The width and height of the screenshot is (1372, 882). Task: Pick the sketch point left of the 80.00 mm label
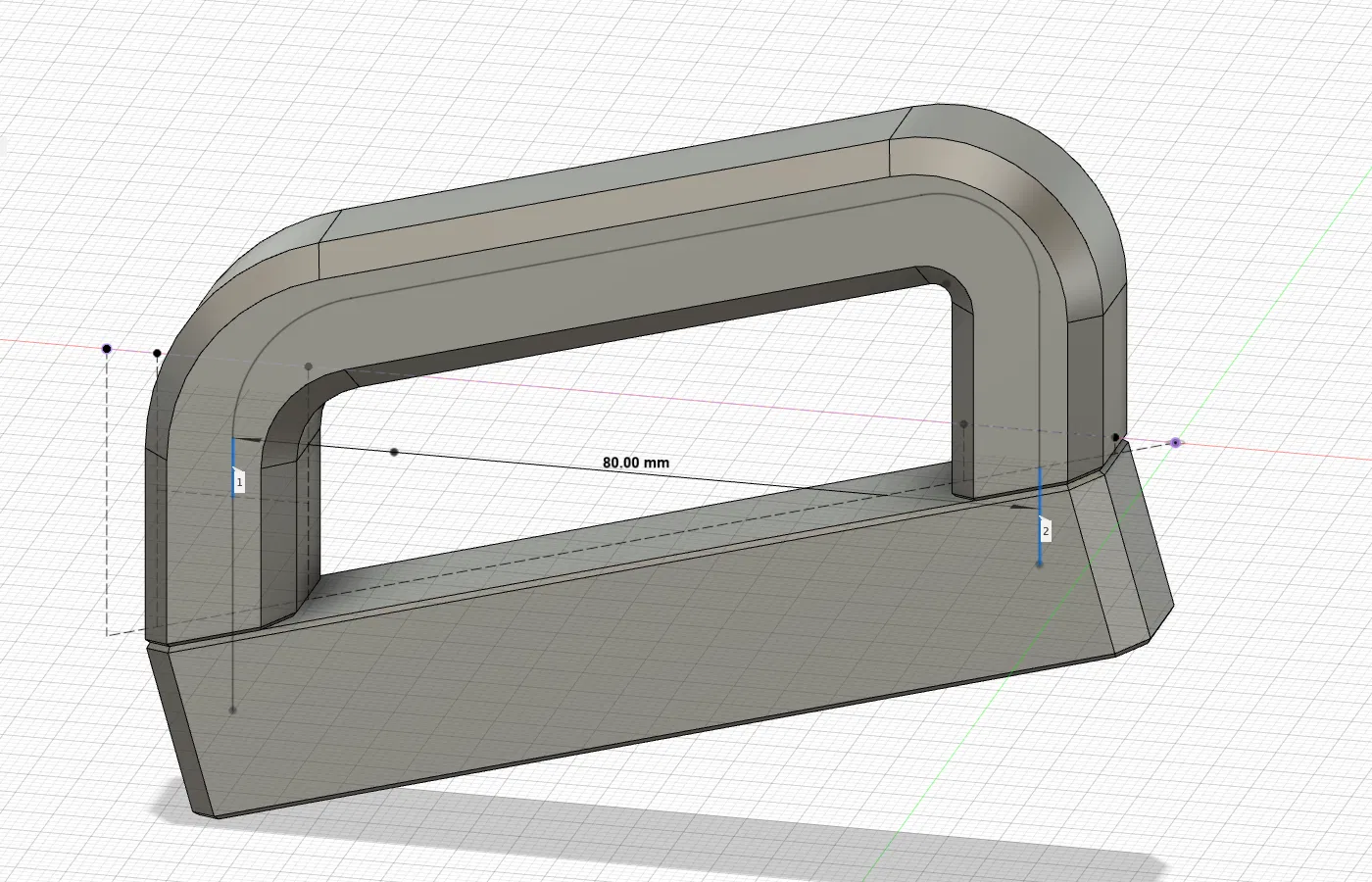point(394,452)
